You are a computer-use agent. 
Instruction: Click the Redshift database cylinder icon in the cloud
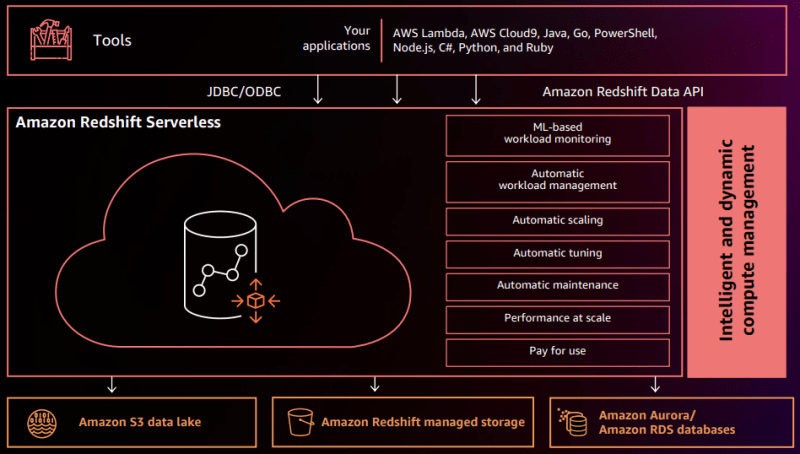tap(220, 265)
